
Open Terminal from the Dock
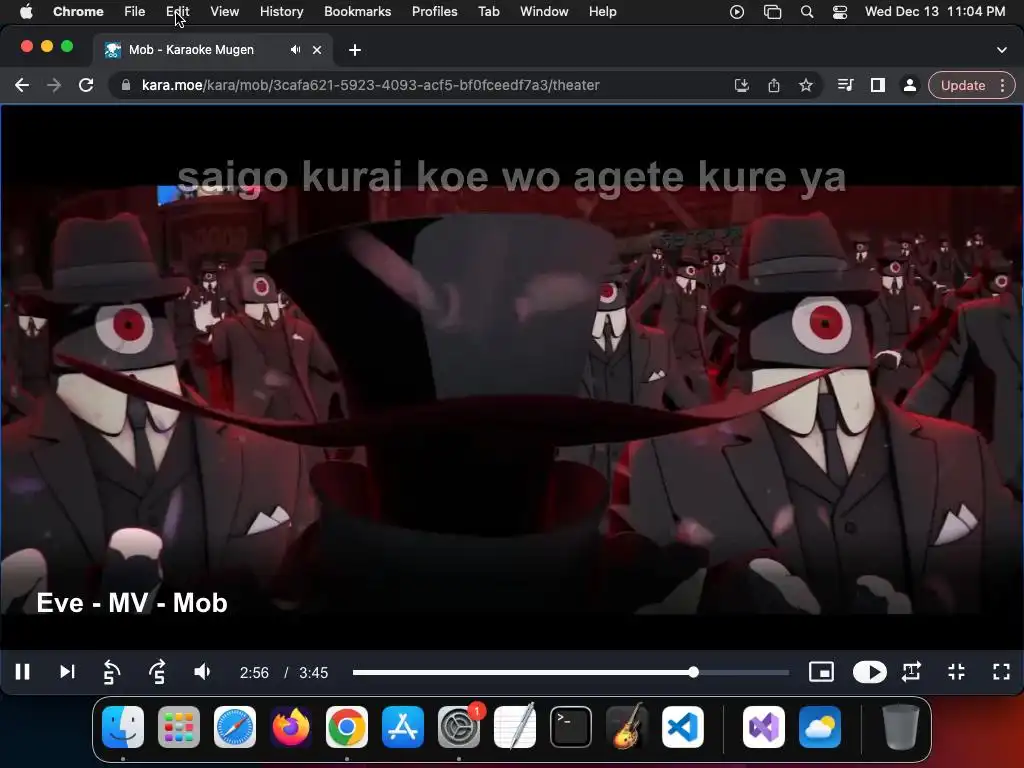571,727
